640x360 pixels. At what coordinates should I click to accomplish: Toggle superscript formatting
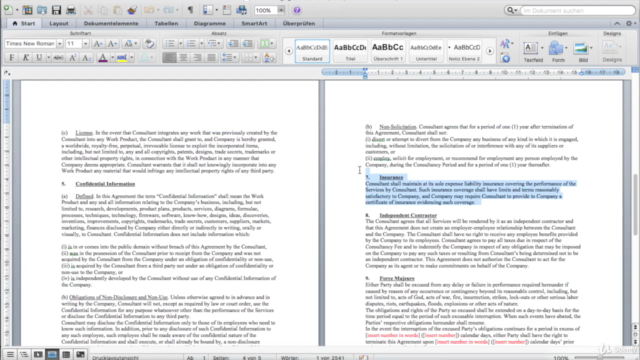click(72, 58)
